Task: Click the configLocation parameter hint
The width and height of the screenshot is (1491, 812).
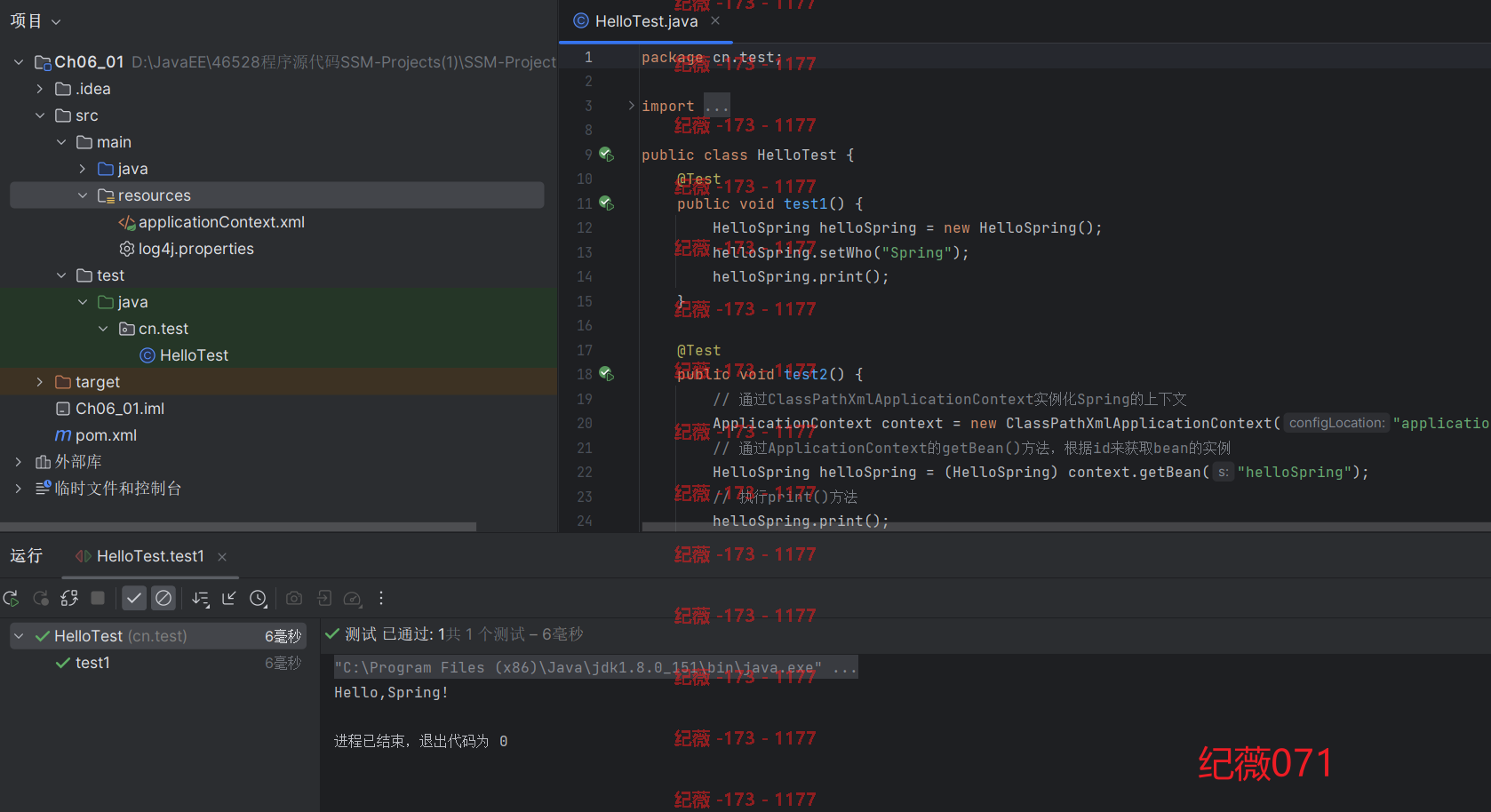Action: pyautogui.click(x=1336, y=423)
